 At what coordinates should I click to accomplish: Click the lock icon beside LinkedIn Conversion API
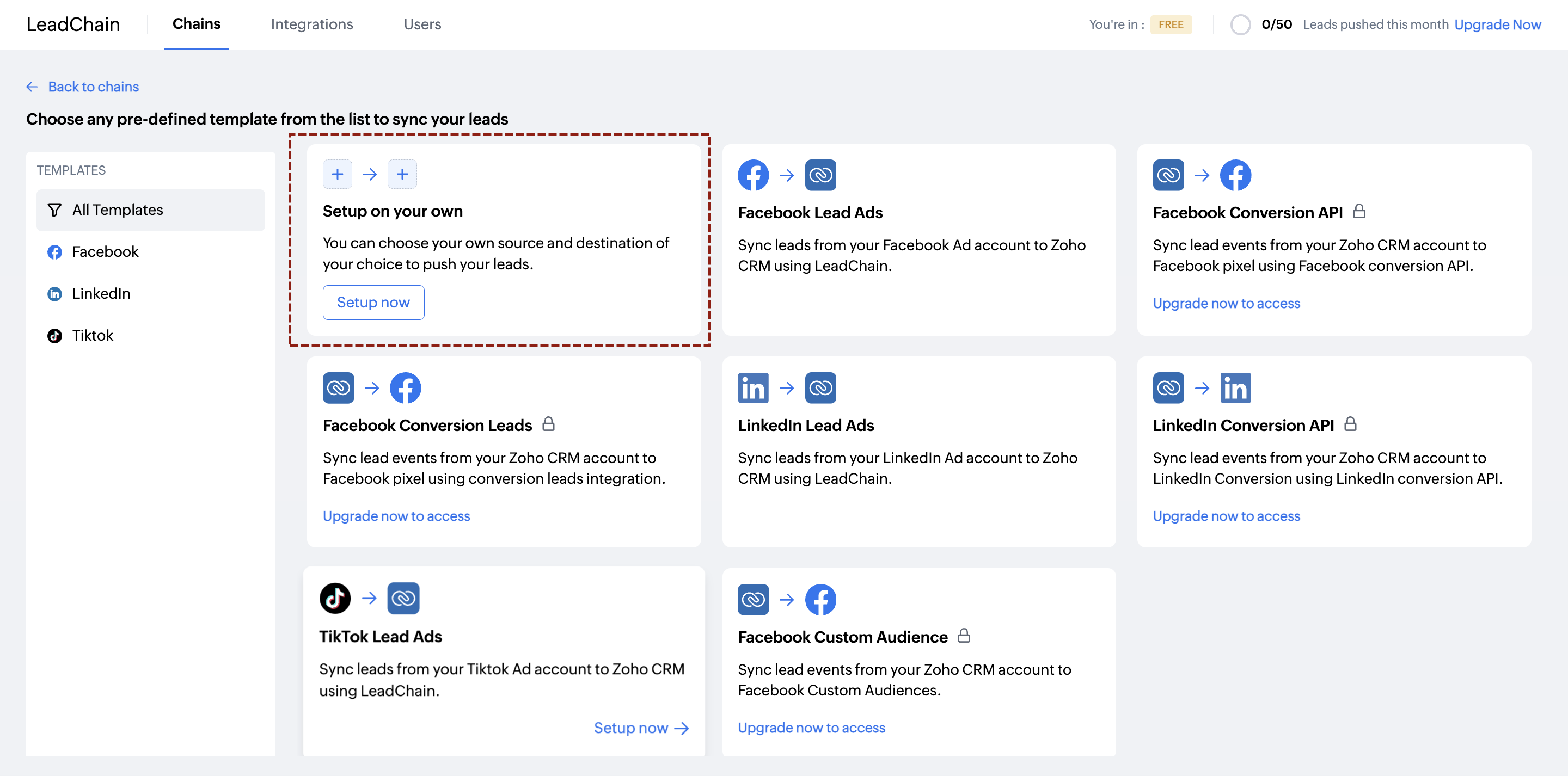coord(1350,424)
